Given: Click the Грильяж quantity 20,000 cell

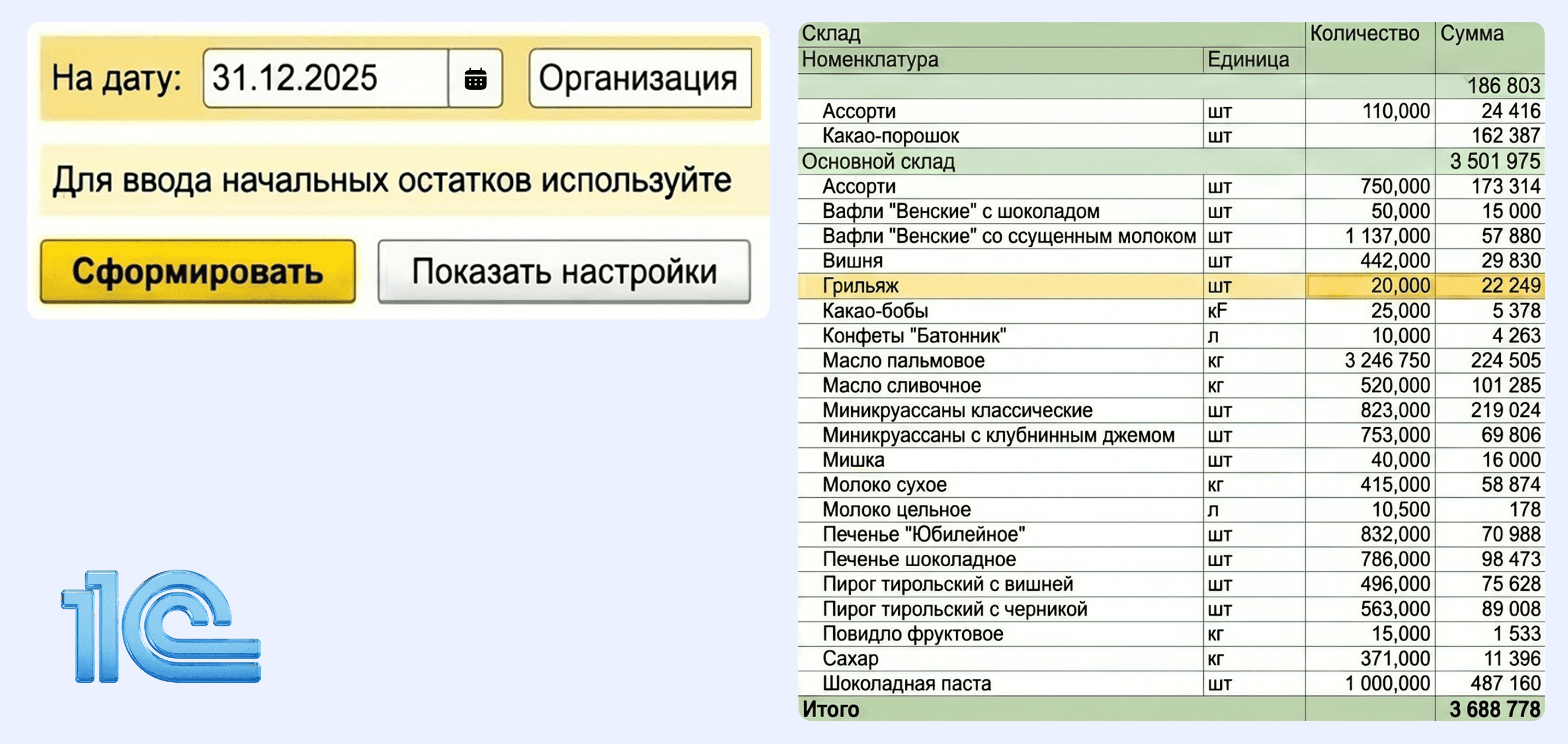Looking at the screenshot, I should 1370,286.
